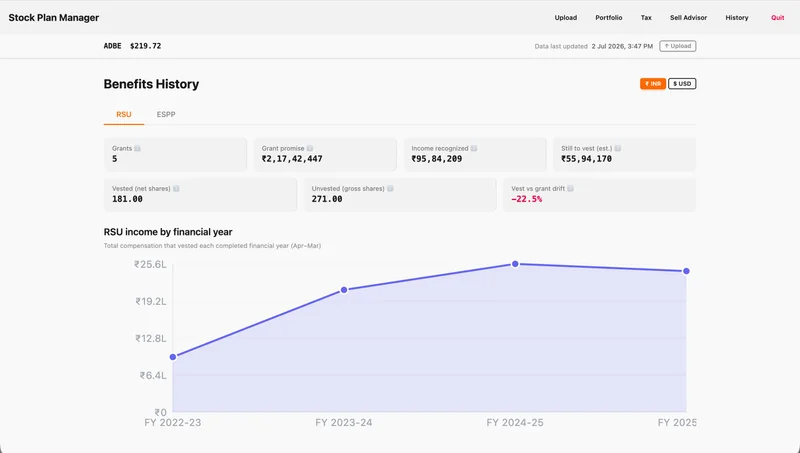Open the Tax section
This screenshot has height=453, width=800.
click(x=646, y=17)
